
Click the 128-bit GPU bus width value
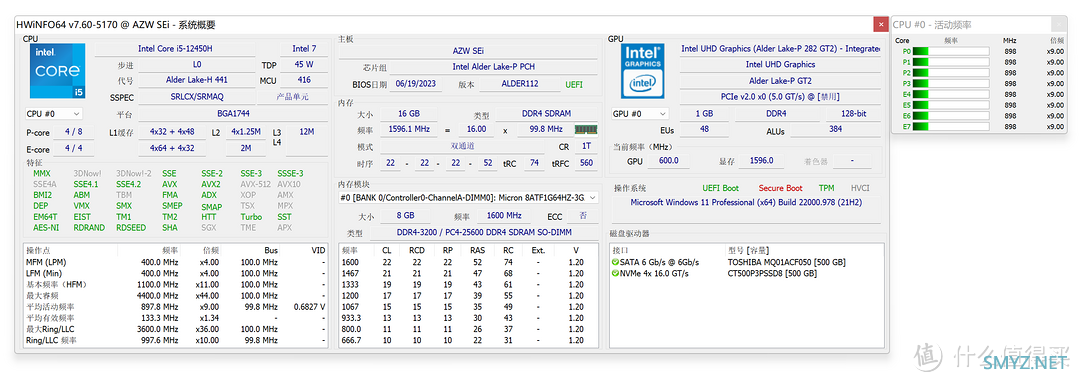pyautogui.click(x=852, y=114)
